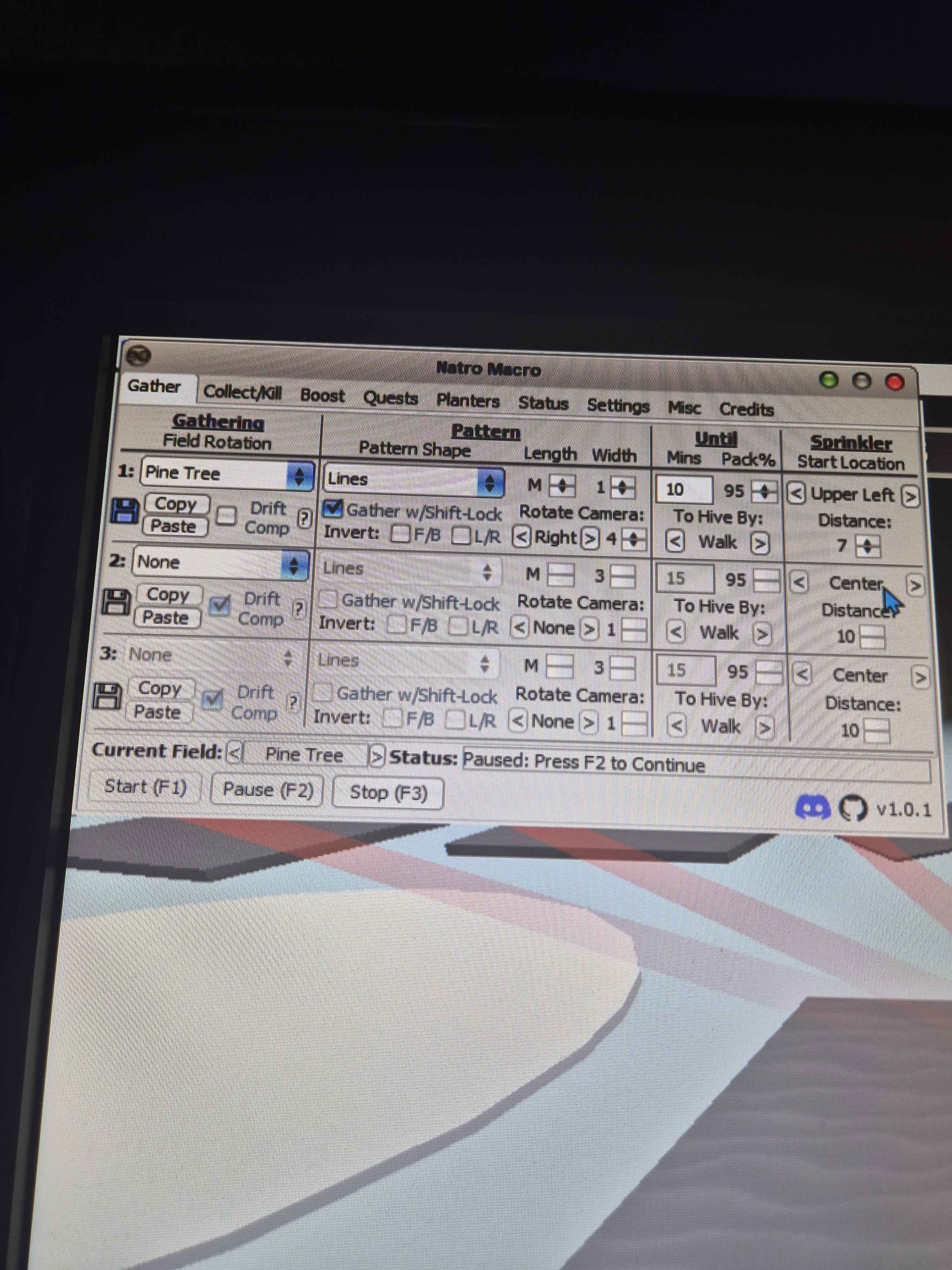Viewport: 952px width, 1270px height.
Task: Toggle Gather w/Shift-Lock checkbox for field 1
Action: pyautogui.click(x=333, y=508)
